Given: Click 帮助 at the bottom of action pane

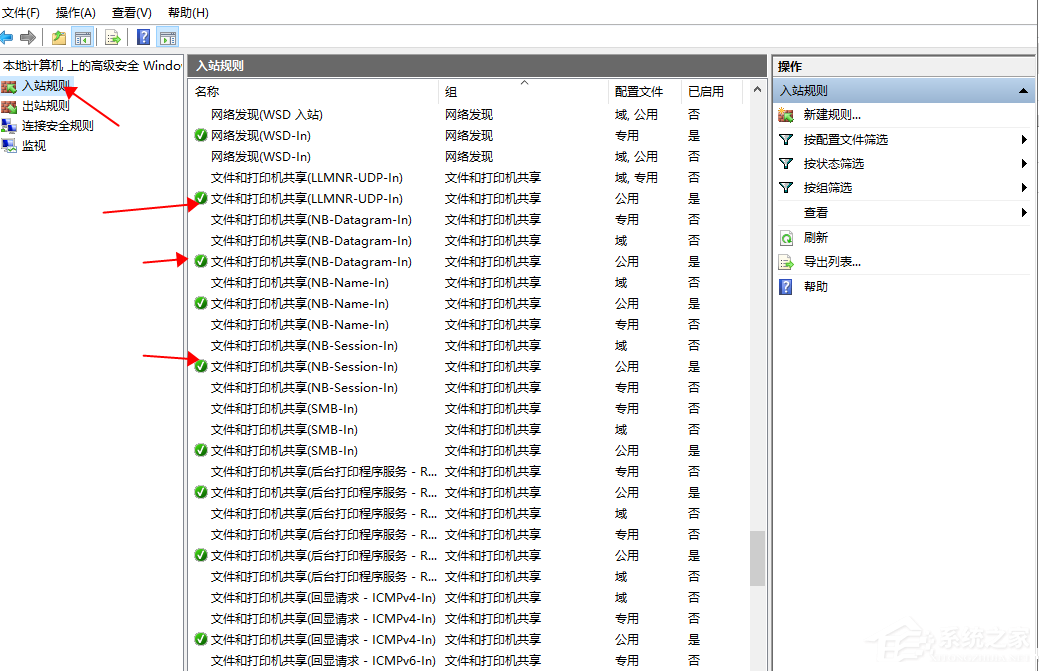Looking at the screenshot, I should (x=816, y=287).
